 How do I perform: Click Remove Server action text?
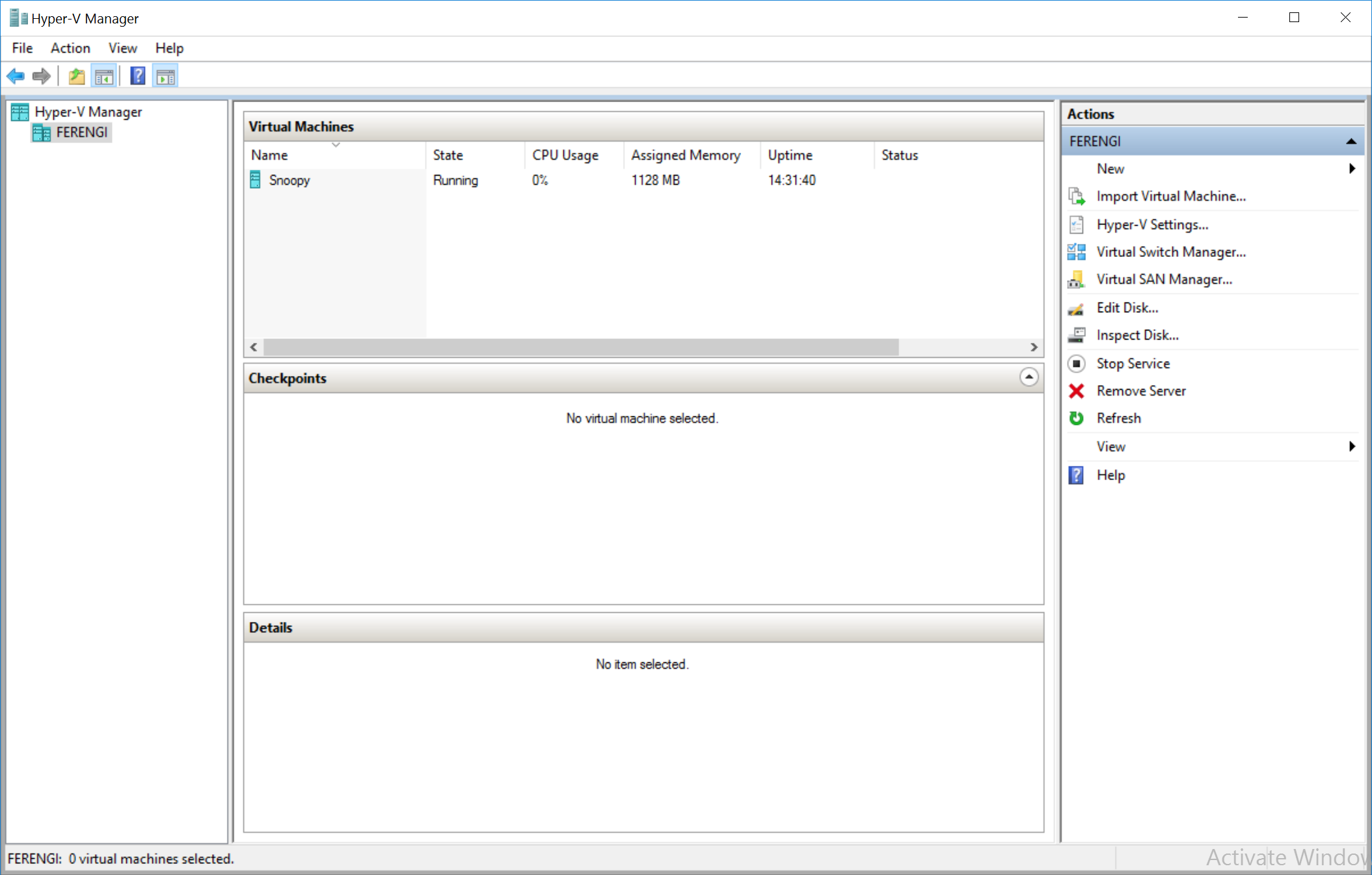(x=1141, y=391)
